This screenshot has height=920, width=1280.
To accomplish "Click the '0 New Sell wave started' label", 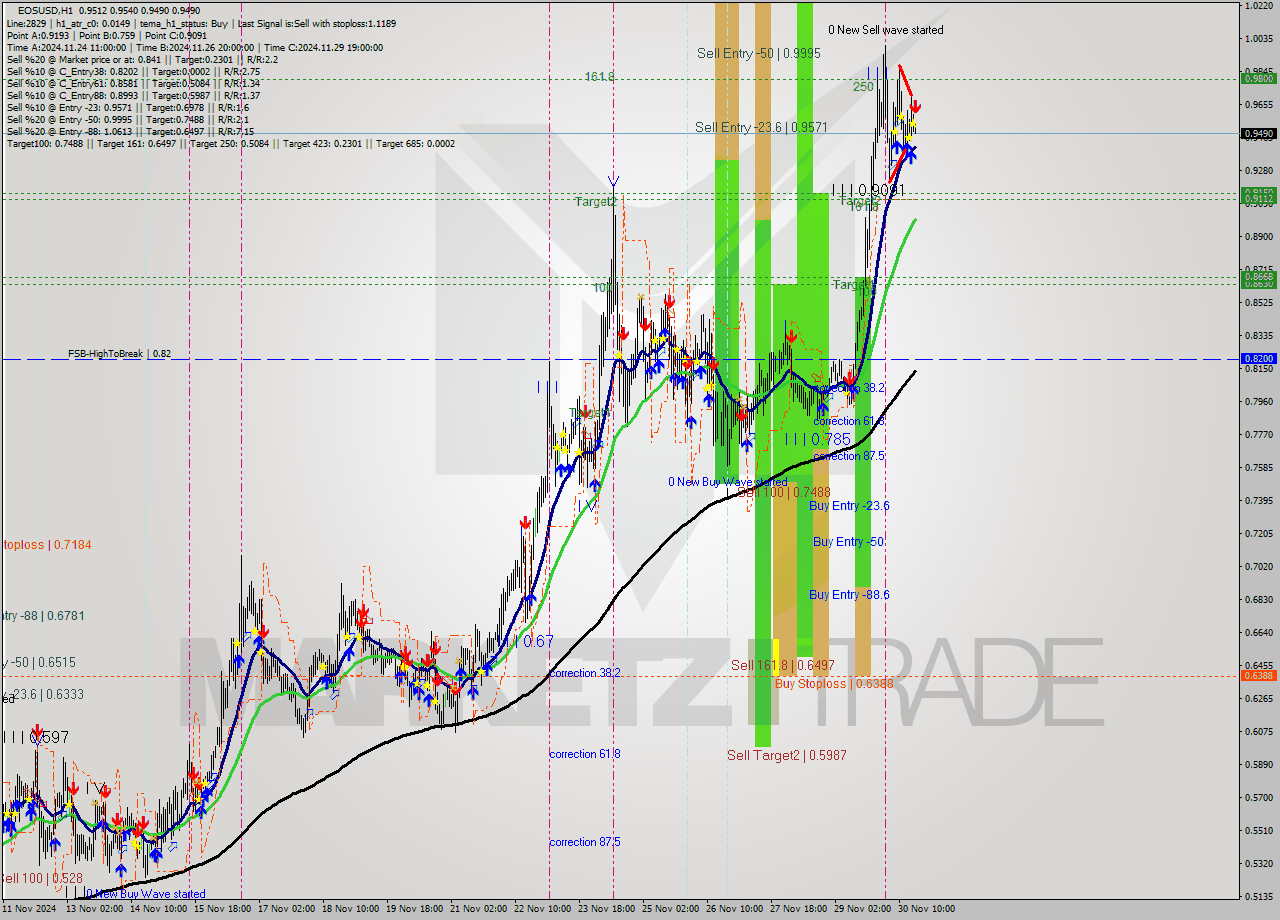I will (885, 30).
